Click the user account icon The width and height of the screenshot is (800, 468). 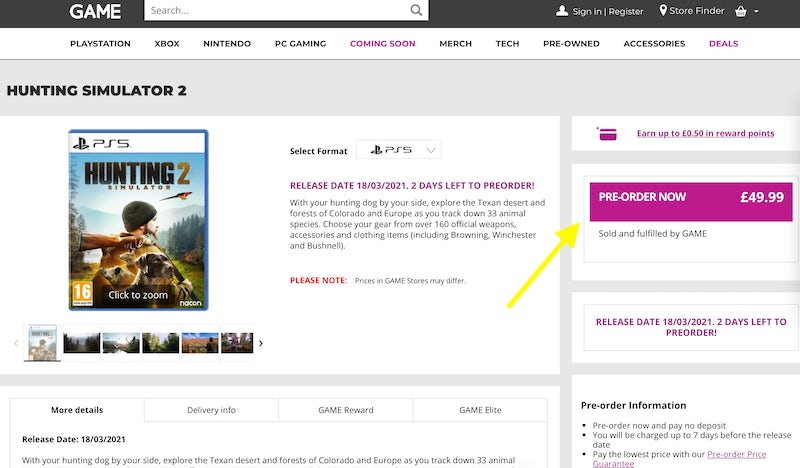click(x=562, y=11)
